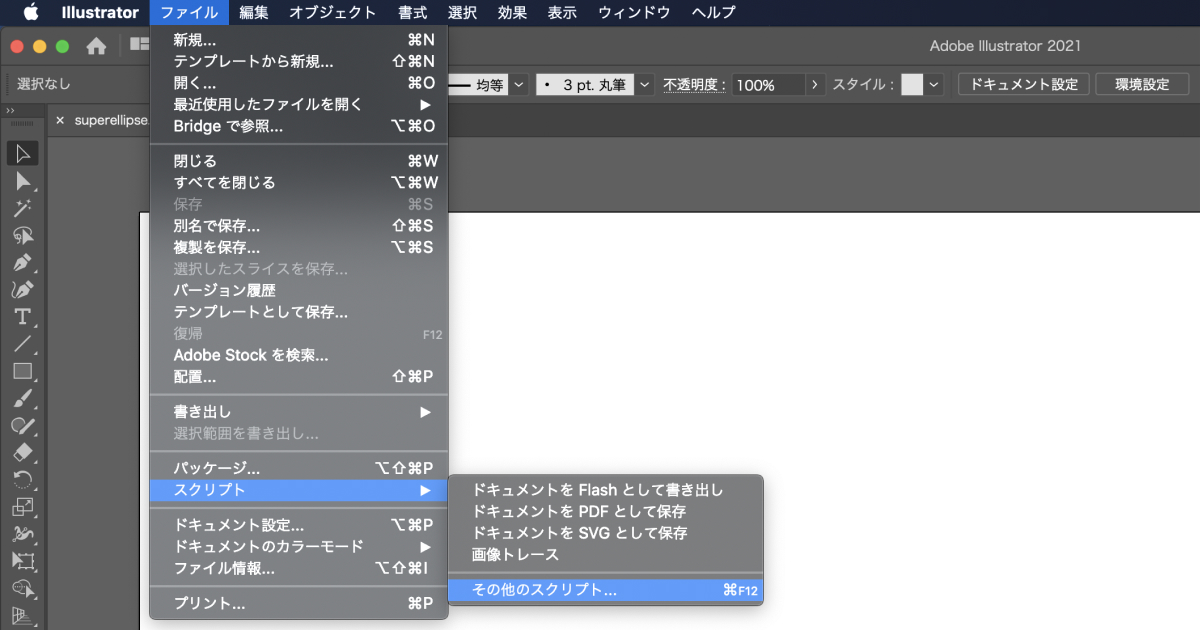Viewport: 1200px width, 630px height.
Task: Choose 配置... menu item
Action: [299, 377]
